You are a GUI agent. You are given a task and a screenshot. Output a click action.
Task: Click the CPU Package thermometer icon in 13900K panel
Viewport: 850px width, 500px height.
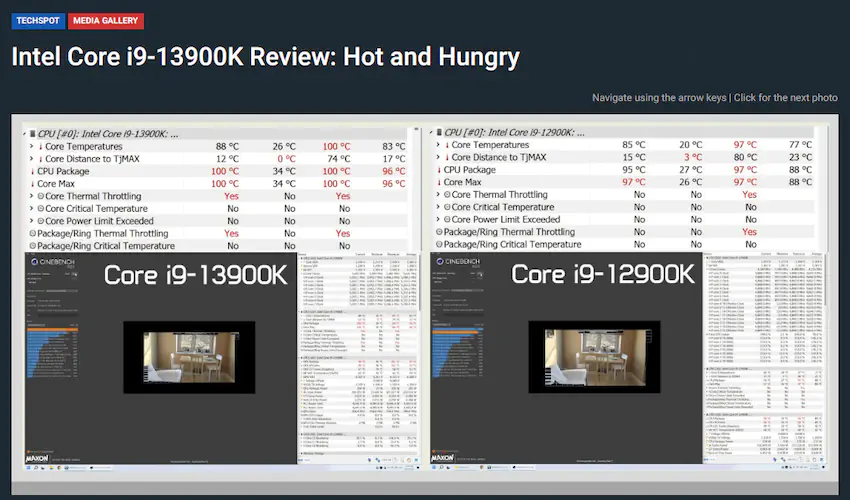(32, 171)
